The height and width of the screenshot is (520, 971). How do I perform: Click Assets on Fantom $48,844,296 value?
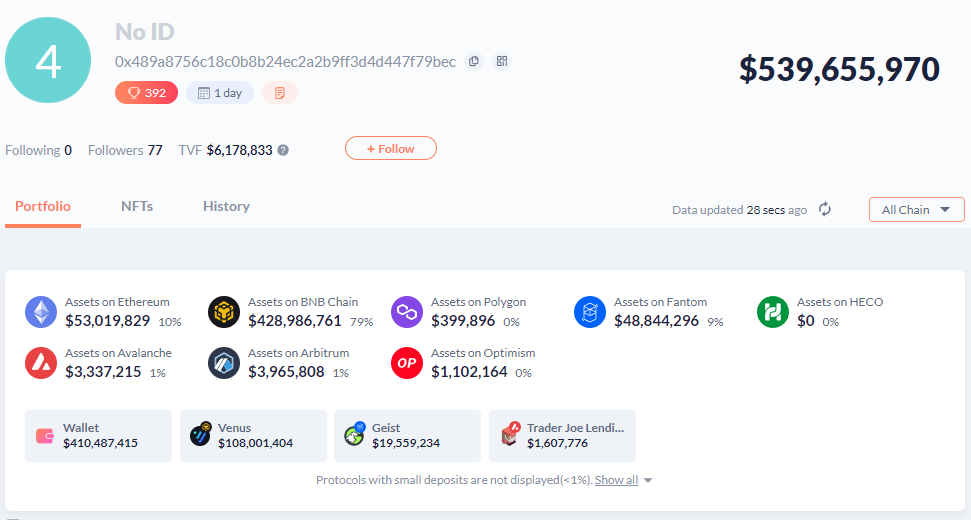[656, 321]
